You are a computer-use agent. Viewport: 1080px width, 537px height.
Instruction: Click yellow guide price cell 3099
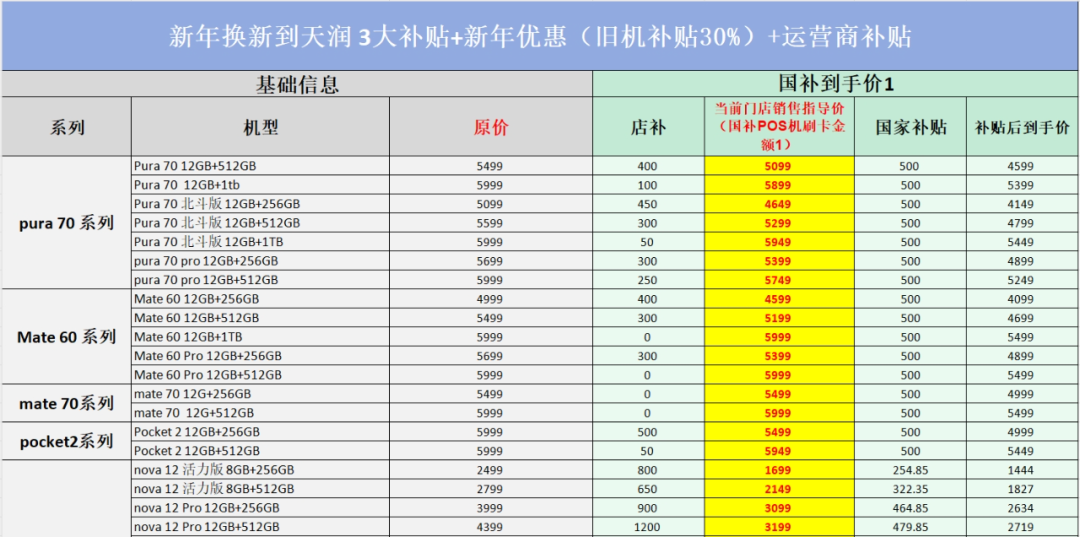(779, 508)
